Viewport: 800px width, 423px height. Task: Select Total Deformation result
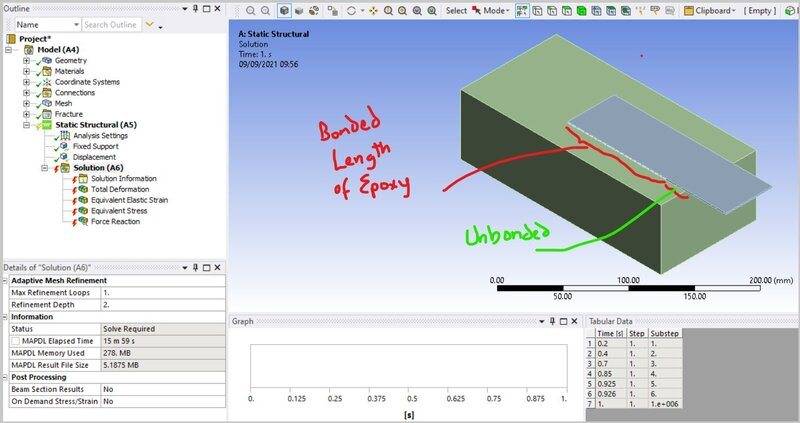tap(120, 189)
